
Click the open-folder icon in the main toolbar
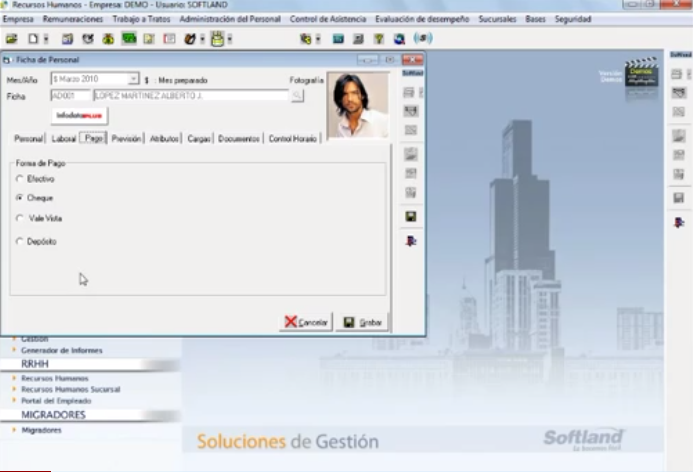(x=11, y=39)
